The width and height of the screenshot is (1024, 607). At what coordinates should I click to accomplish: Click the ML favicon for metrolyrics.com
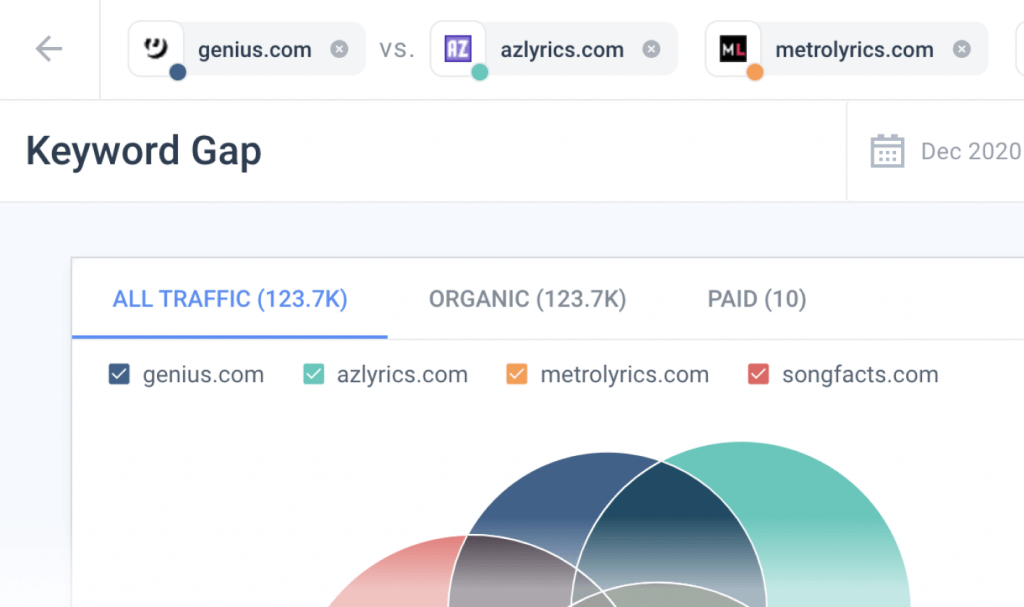pos(733,47)
